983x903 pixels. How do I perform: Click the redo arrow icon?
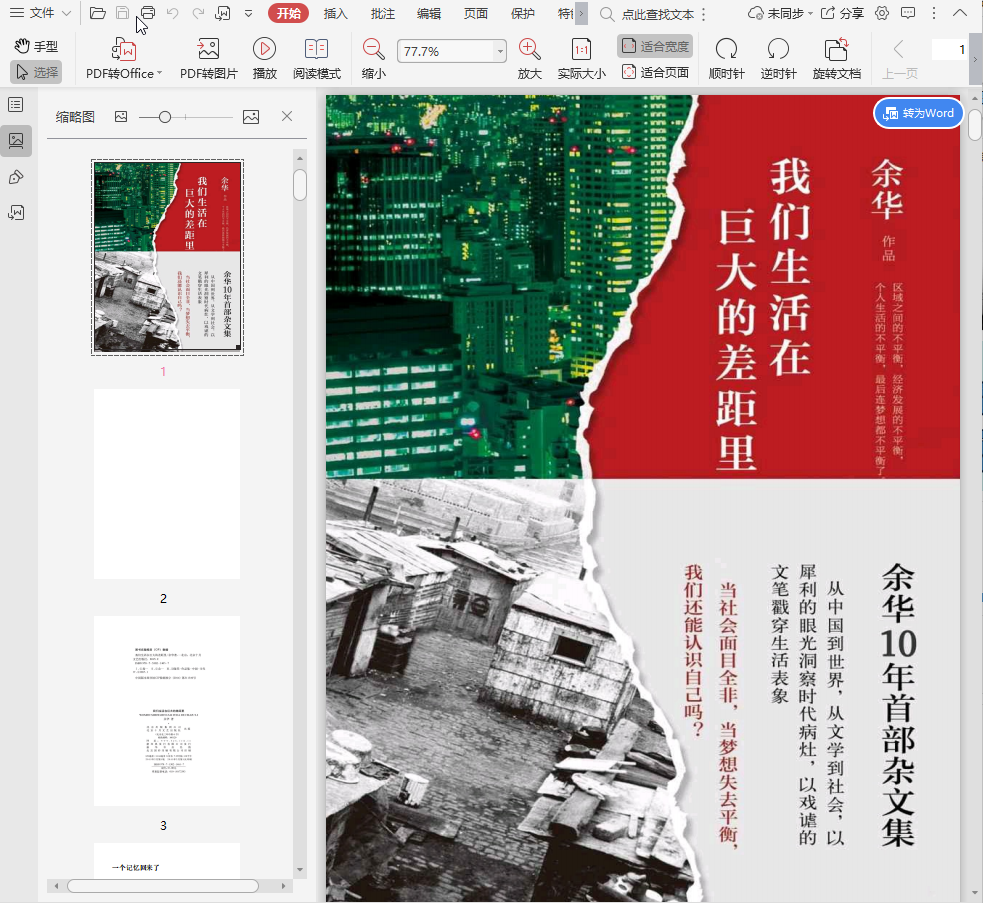(198, 13)
